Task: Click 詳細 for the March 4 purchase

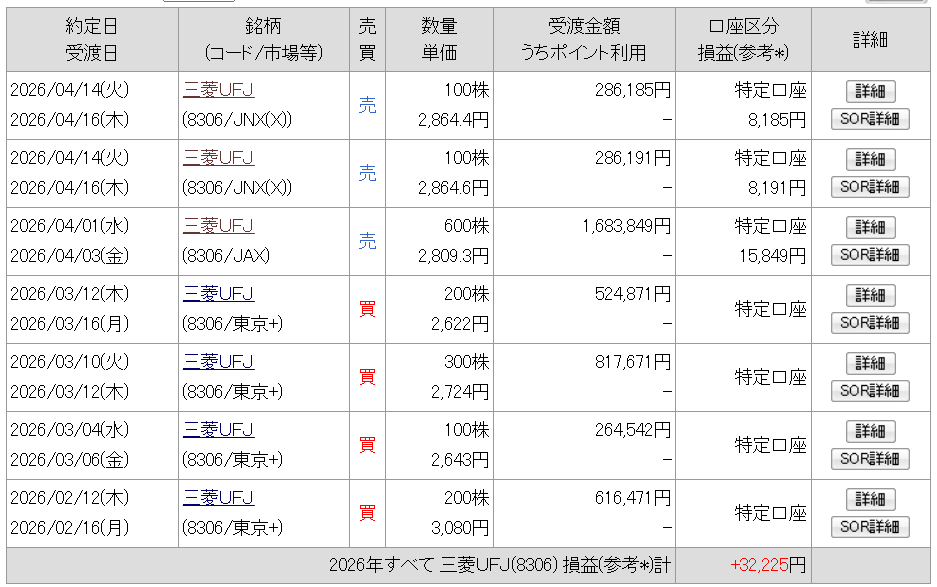Action: click(x=870, y=432)
